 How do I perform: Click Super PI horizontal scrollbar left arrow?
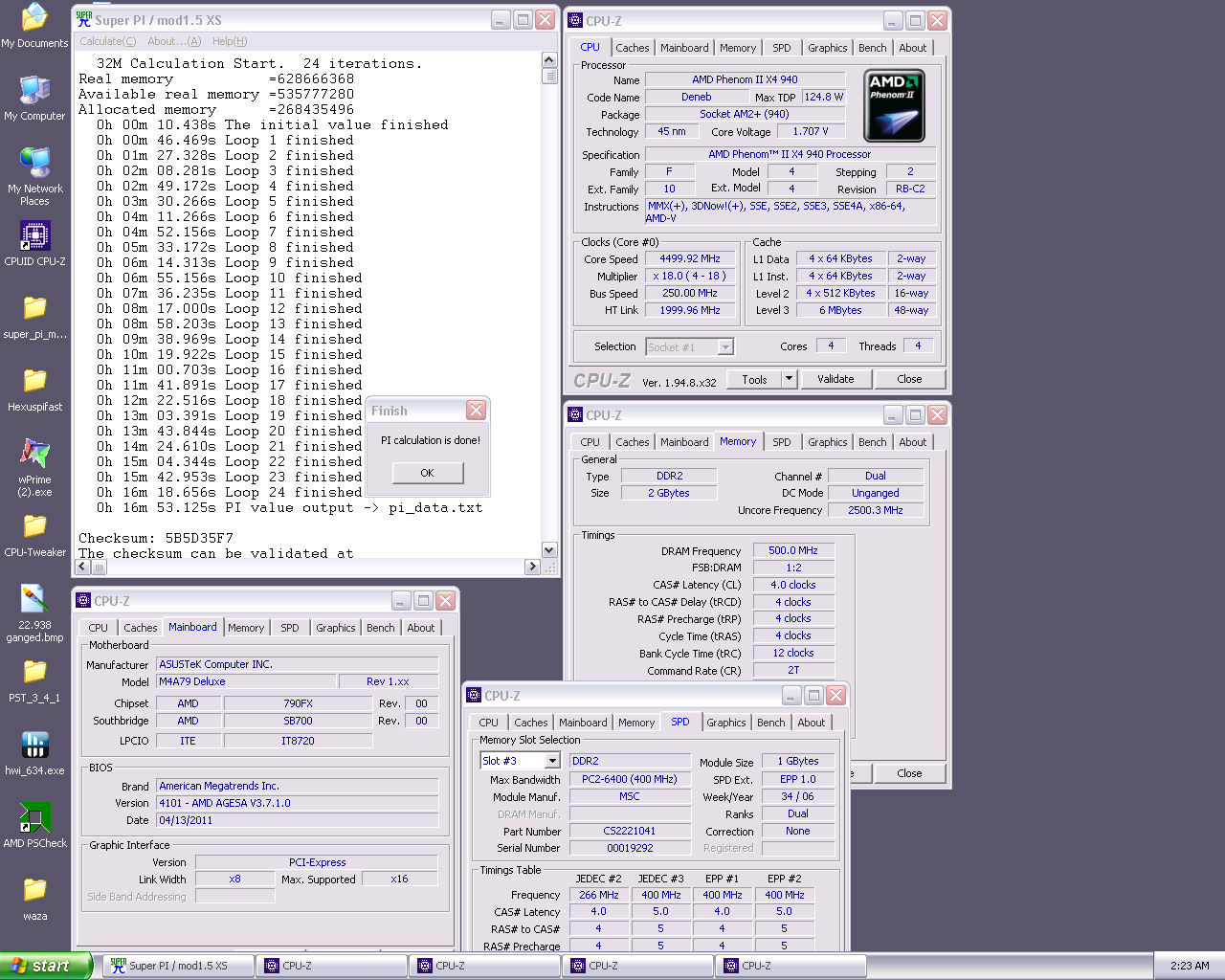[82, 567]
